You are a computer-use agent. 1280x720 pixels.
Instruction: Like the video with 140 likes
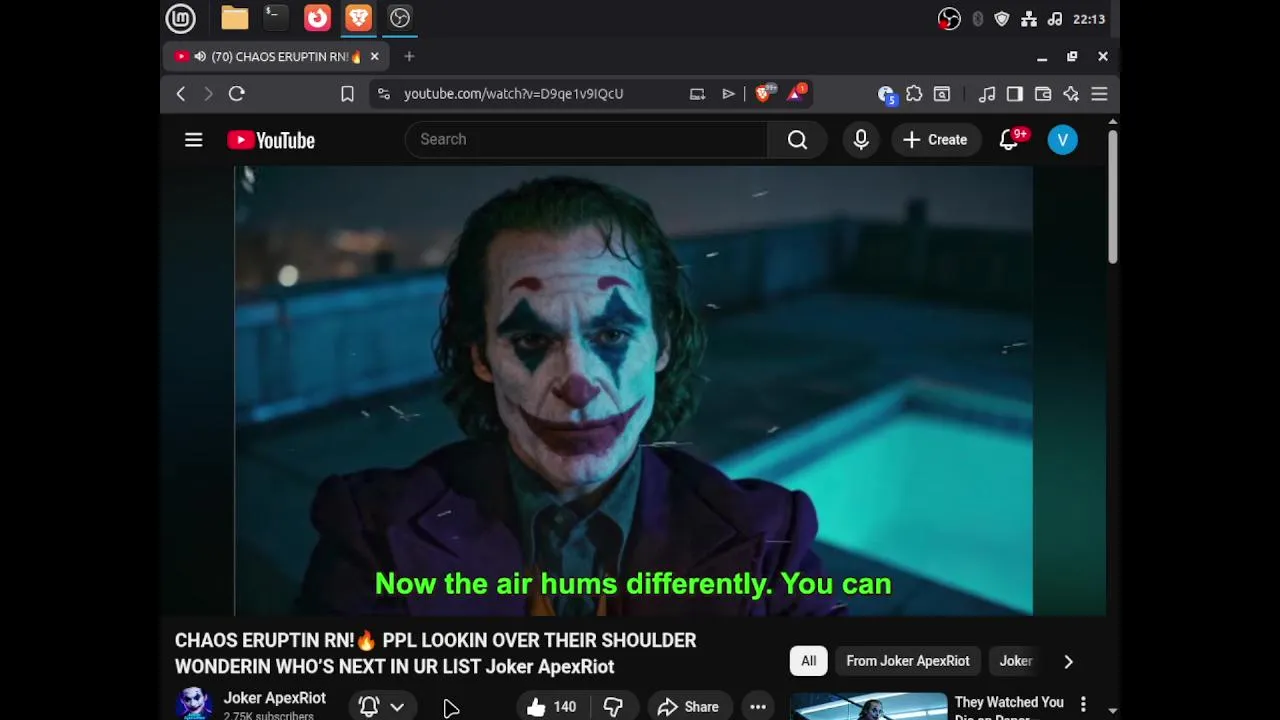tap(552, 707)
